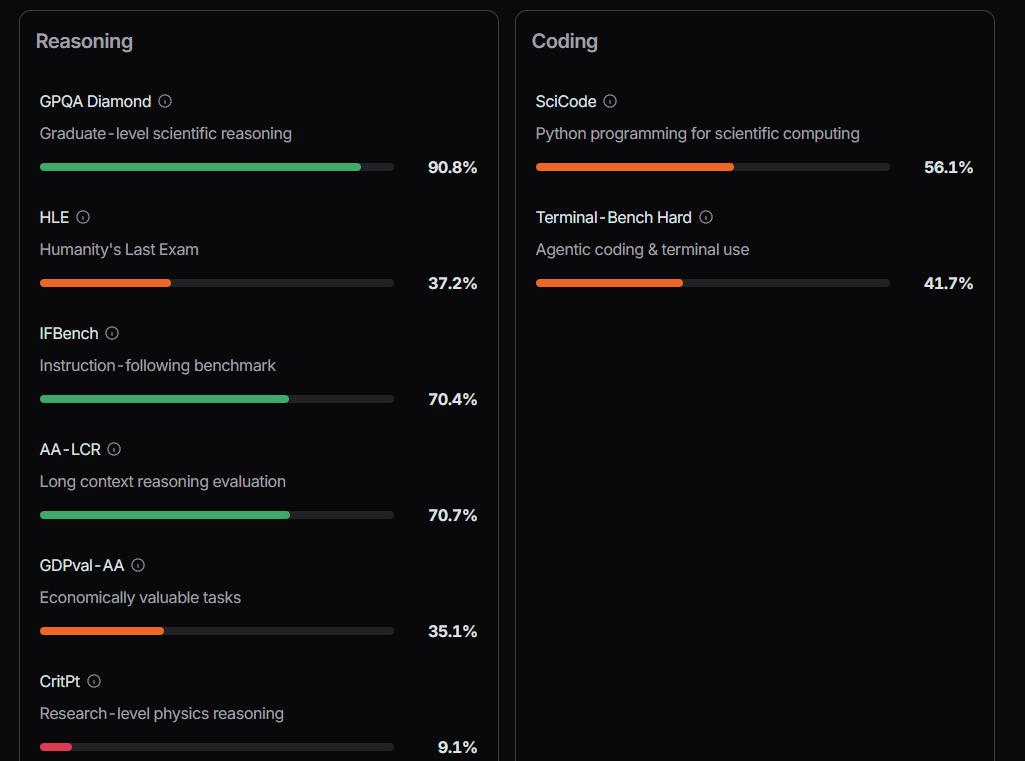Click the GPQA Diamond benchmark name
1025x761 pixels.
tap(95, 101)
